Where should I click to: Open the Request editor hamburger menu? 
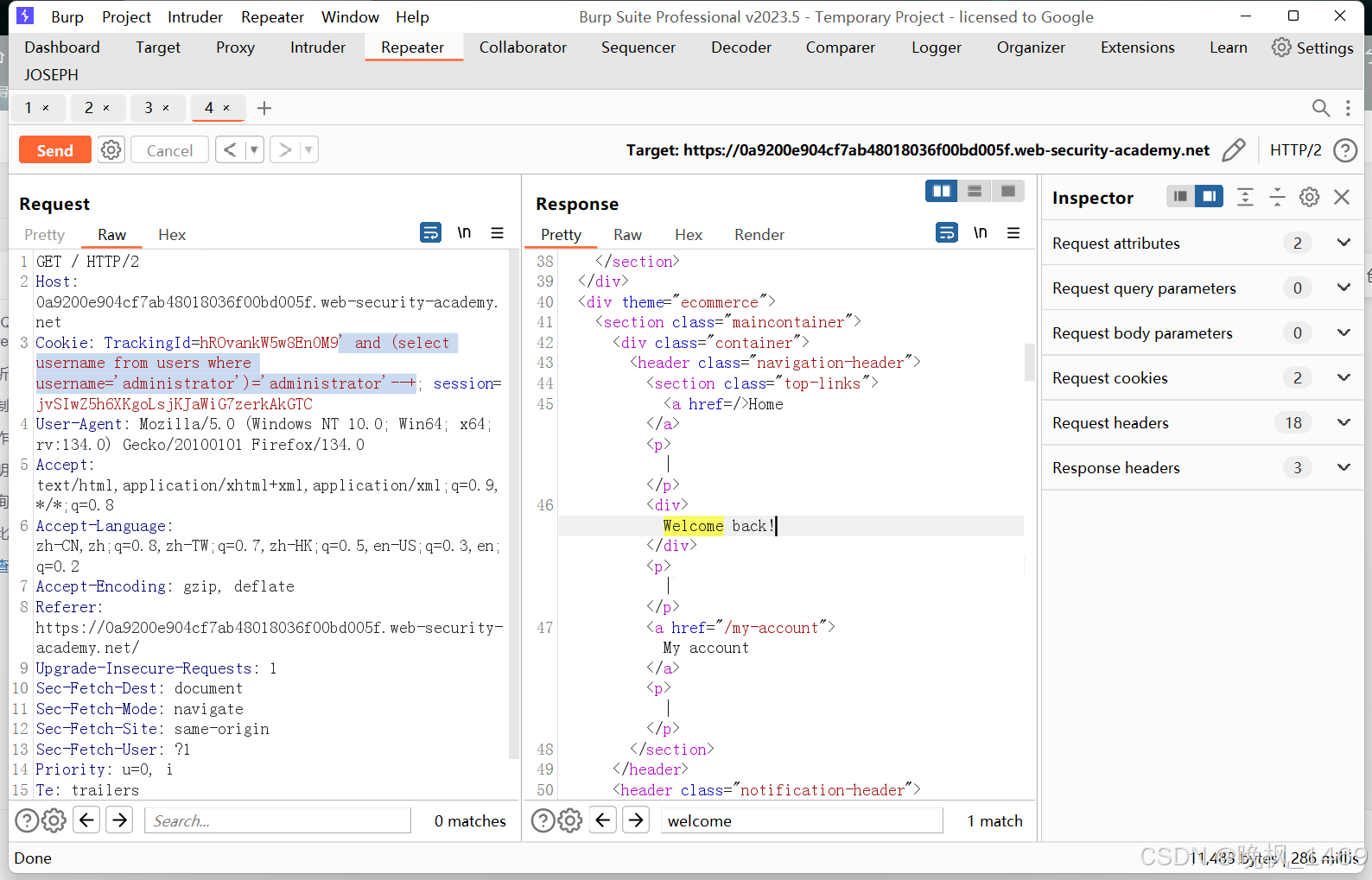498,232
